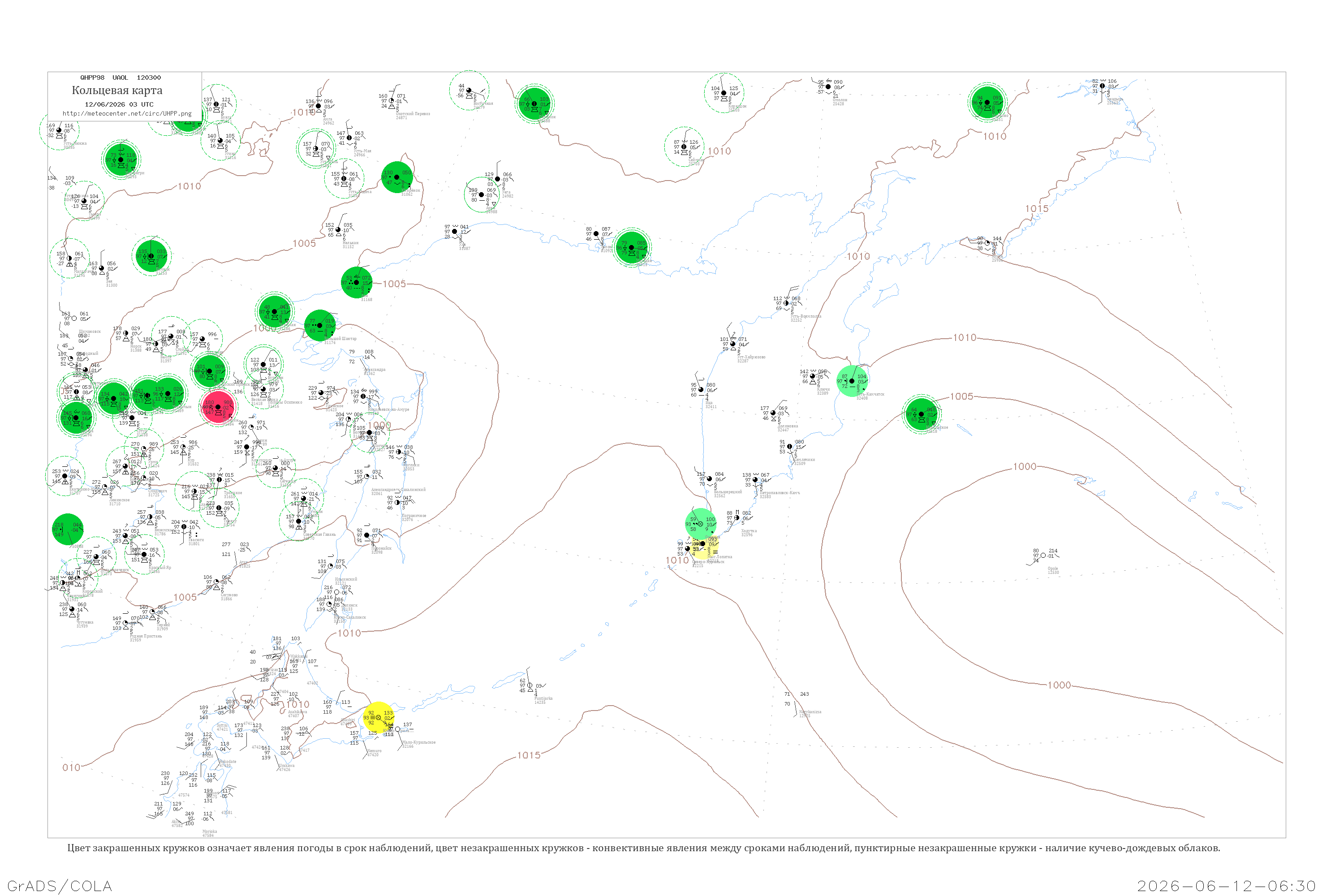Click the Охотский Перевоз station label
The width and height of the screenshot is (1344, 896).
coord(413,114)
